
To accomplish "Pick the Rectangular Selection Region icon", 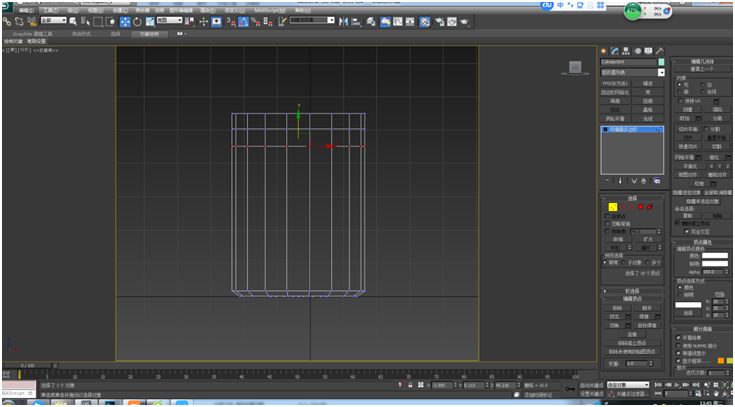I will [98, 21].
